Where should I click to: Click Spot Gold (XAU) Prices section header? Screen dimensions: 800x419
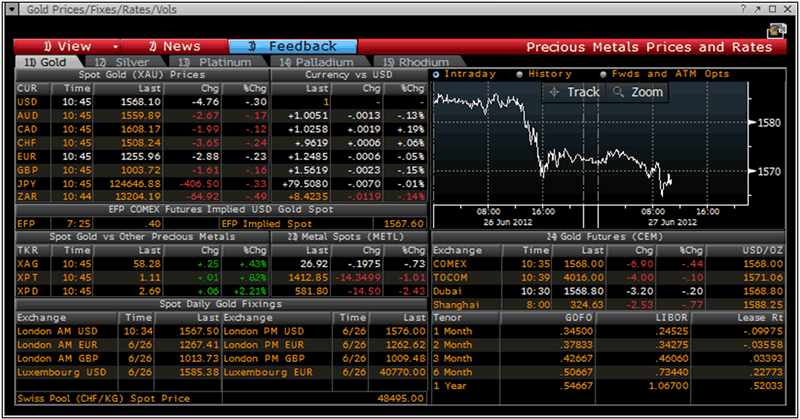pyautogui.click(x=141, y=75)
